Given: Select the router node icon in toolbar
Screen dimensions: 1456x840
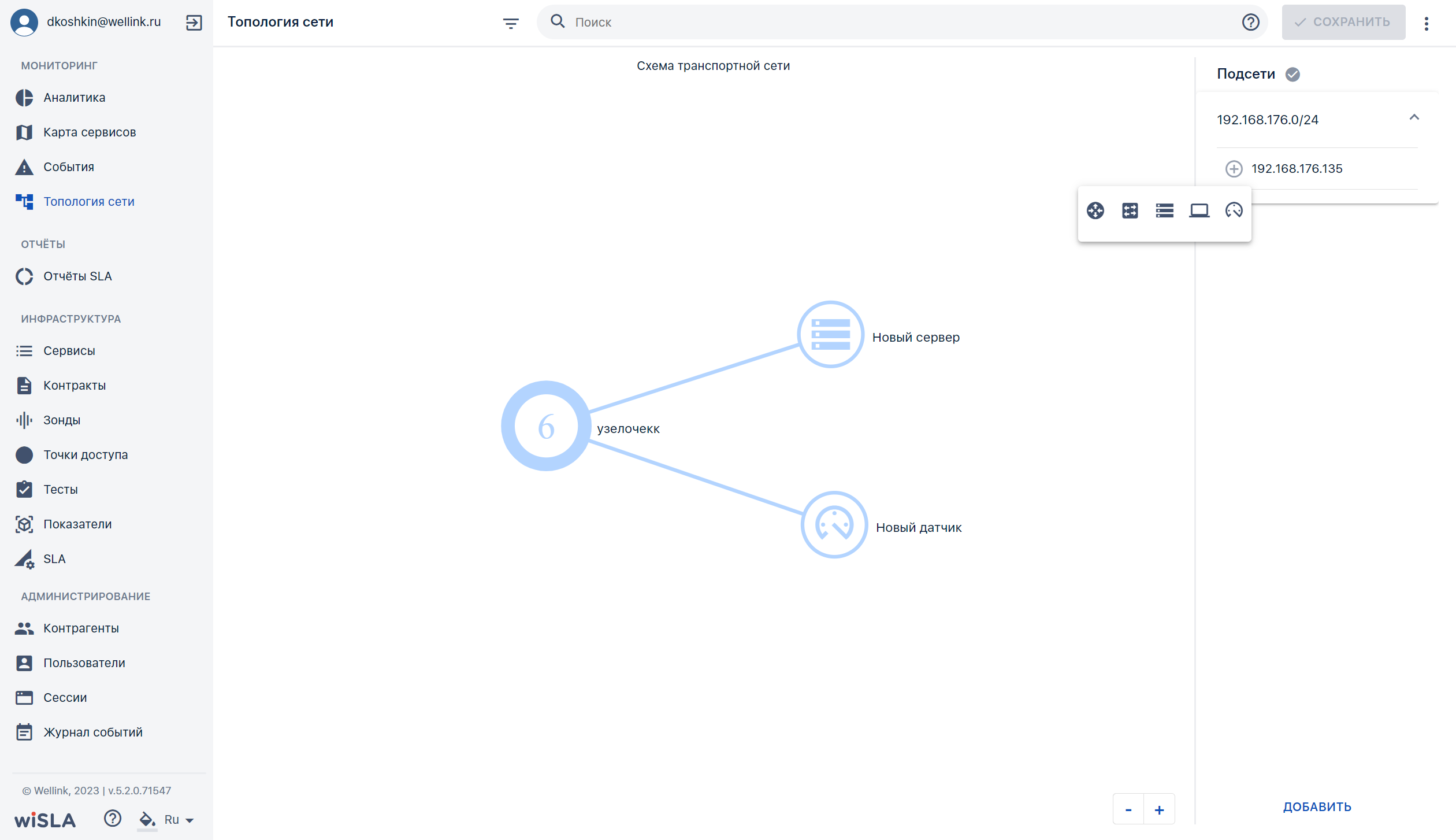Looking at the screenshot, I should click(x=1095, y=210).
